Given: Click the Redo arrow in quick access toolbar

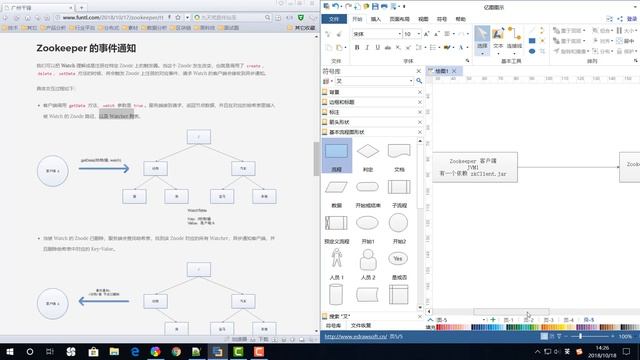Looking at the screenshot, I should [x=348, y=6].
